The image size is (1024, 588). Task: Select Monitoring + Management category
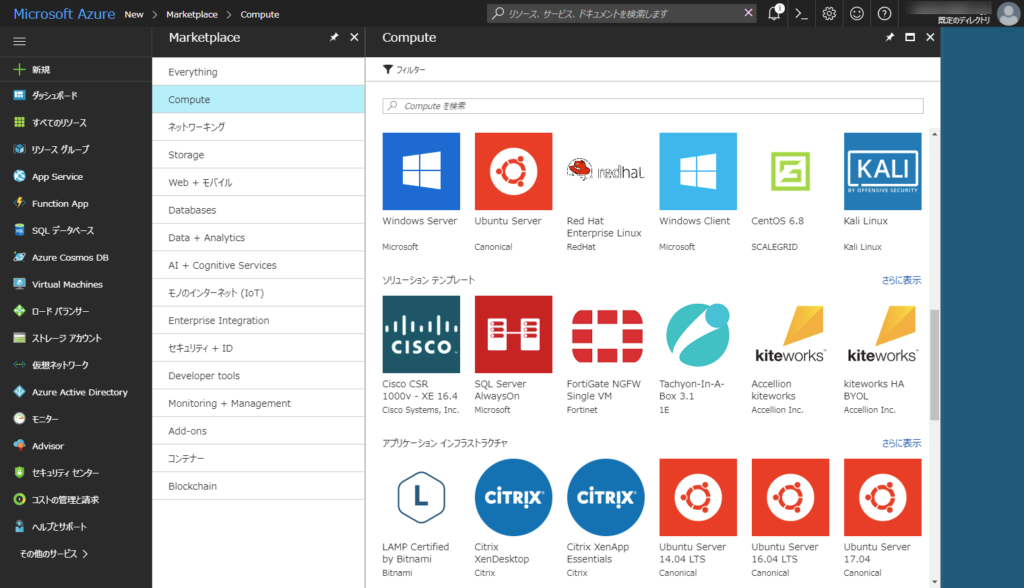259,403
